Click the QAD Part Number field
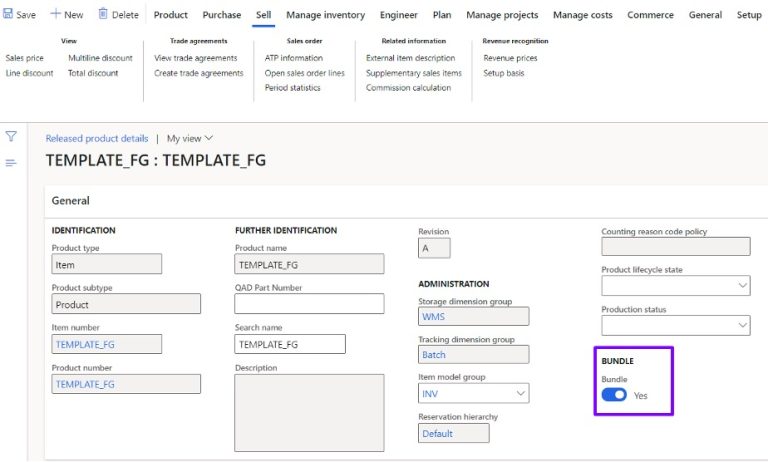768x462 pixels. (x=309, y=304)
